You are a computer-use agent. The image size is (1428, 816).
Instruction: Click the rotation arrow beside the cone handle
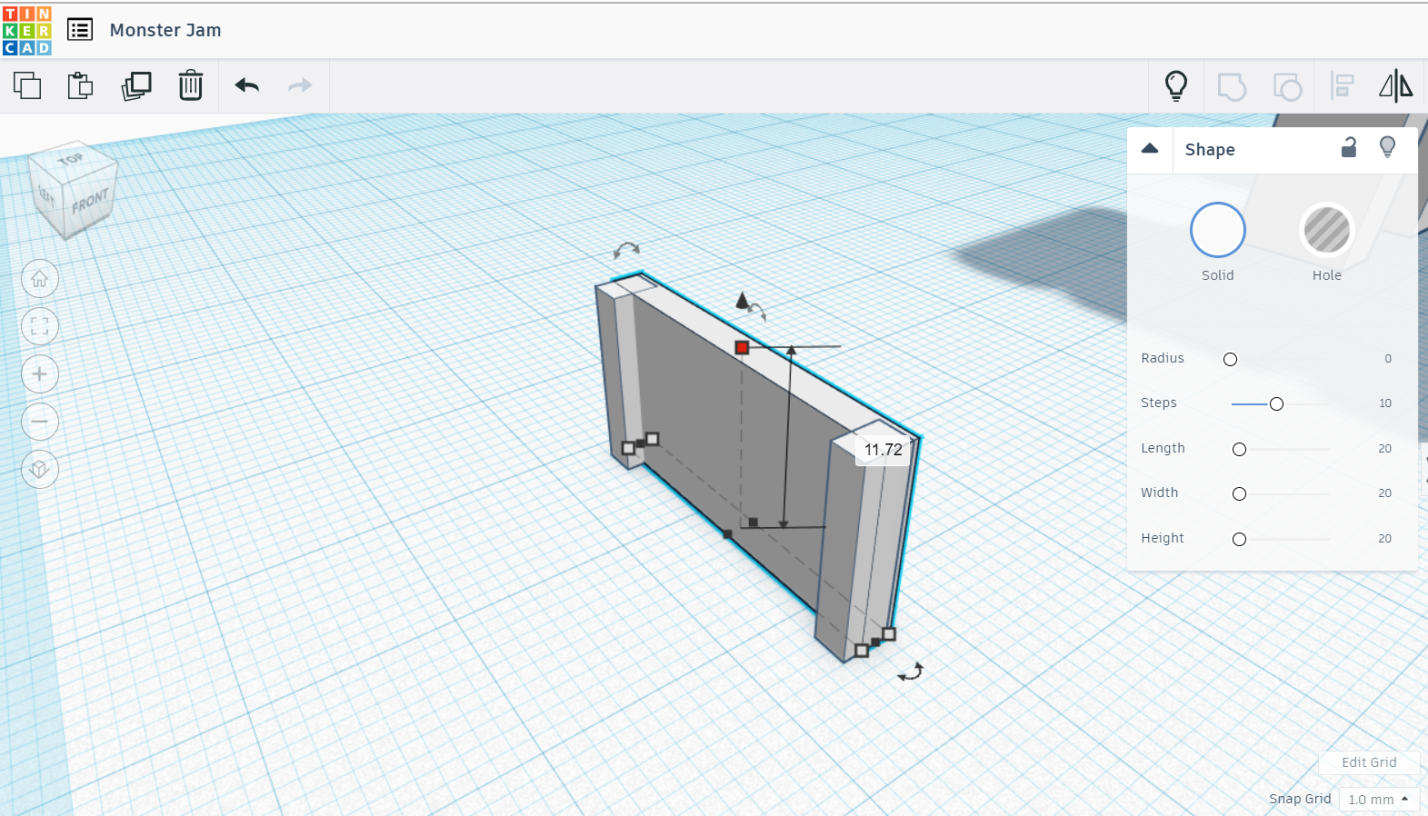(759, 311)
